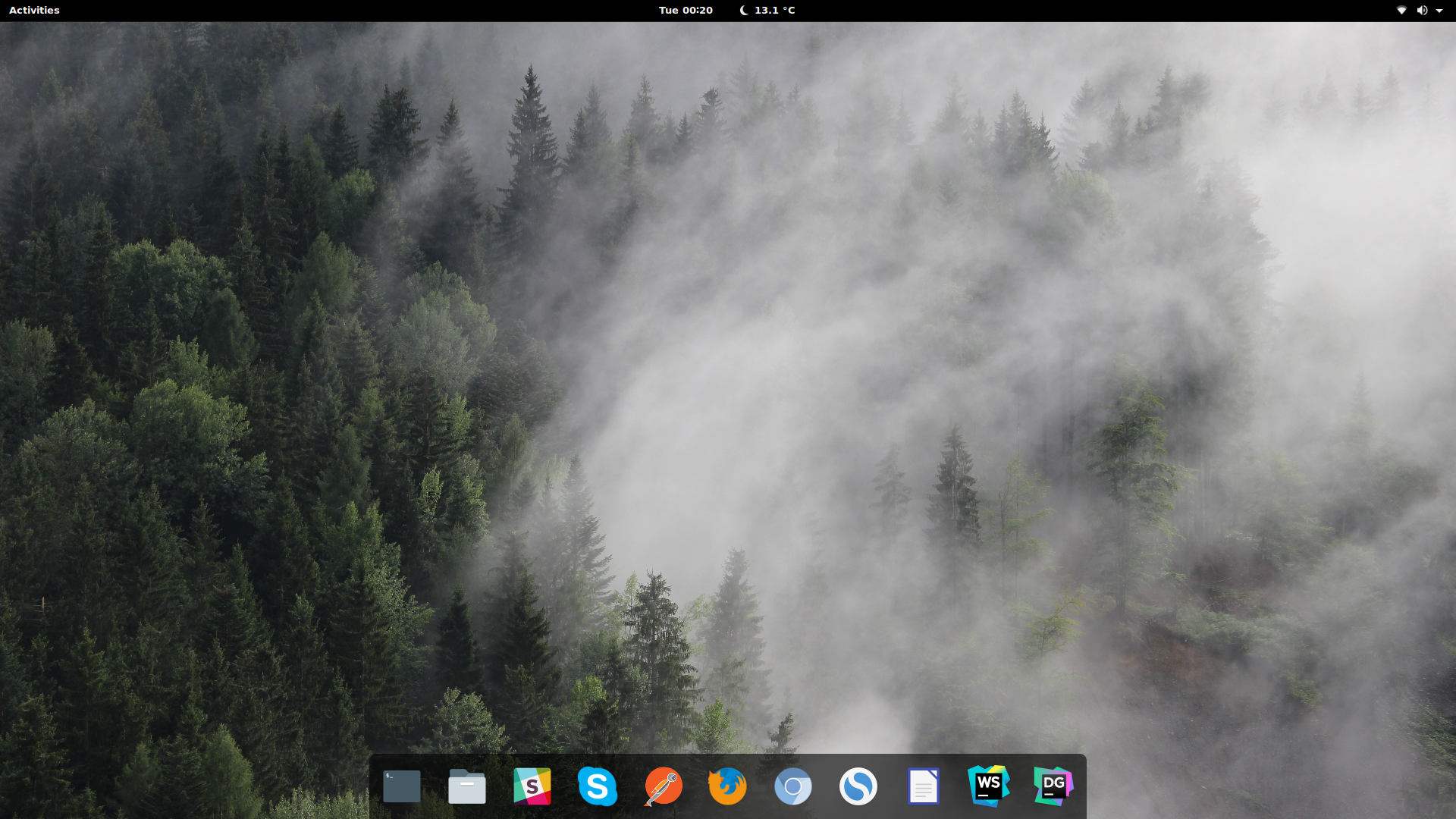Open the Terminal from the dock

[x=402, y=786]
